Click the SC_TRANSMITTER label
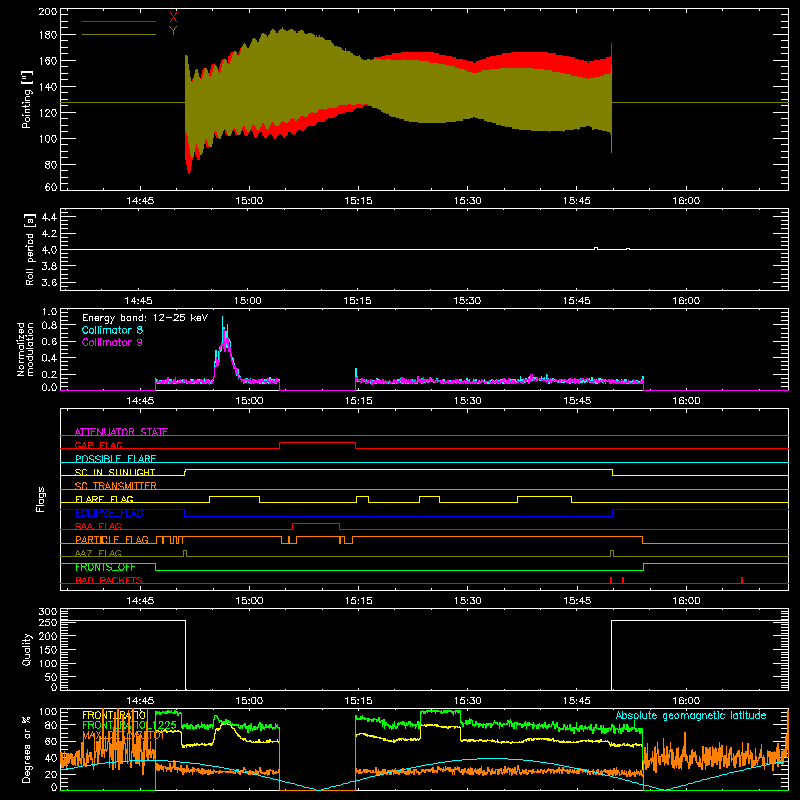This screenshot has height=800, width=800. (116, 486)
